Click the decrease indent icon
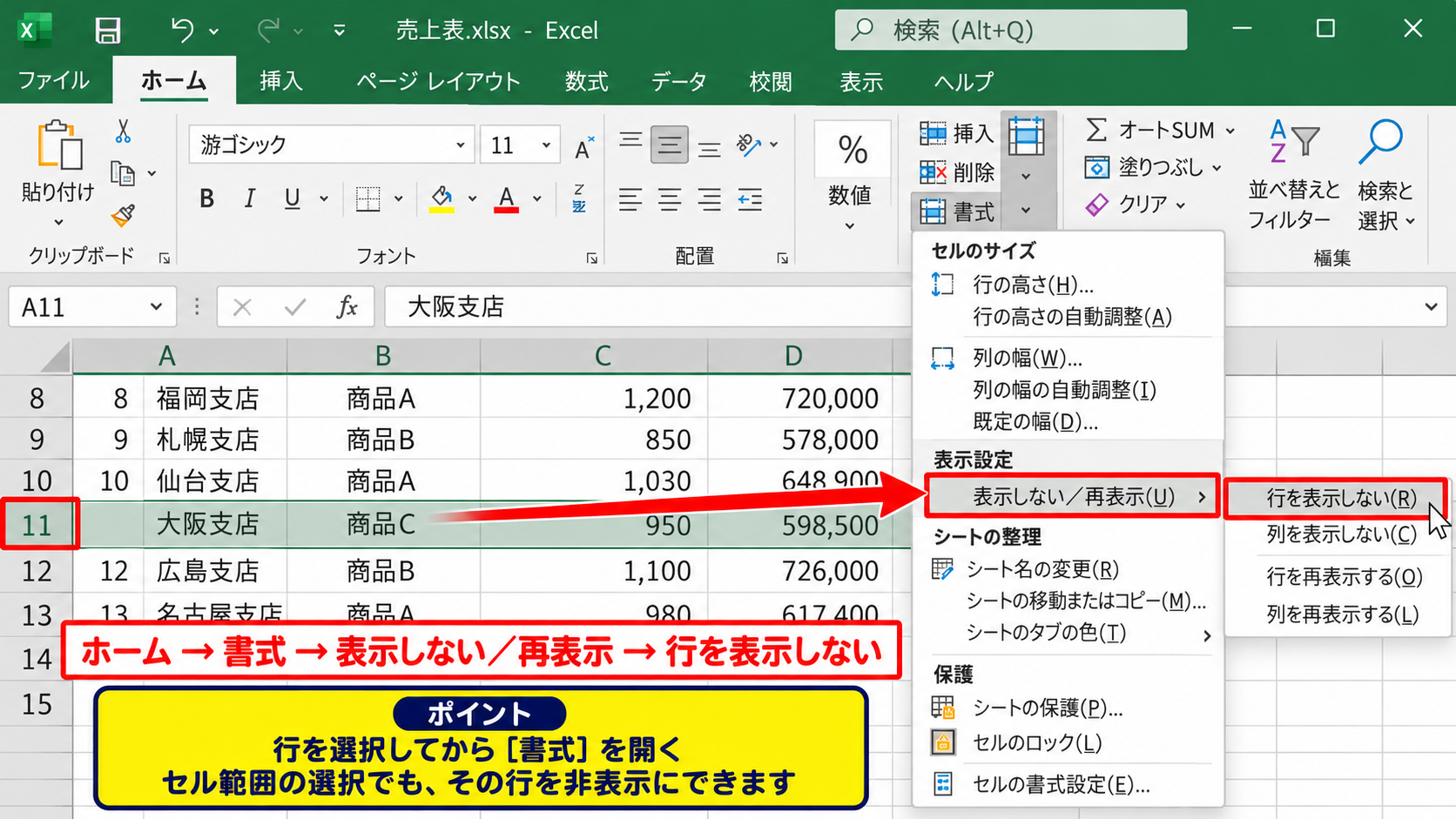This screenshot has height=819, width=1456. pos(750,199)
